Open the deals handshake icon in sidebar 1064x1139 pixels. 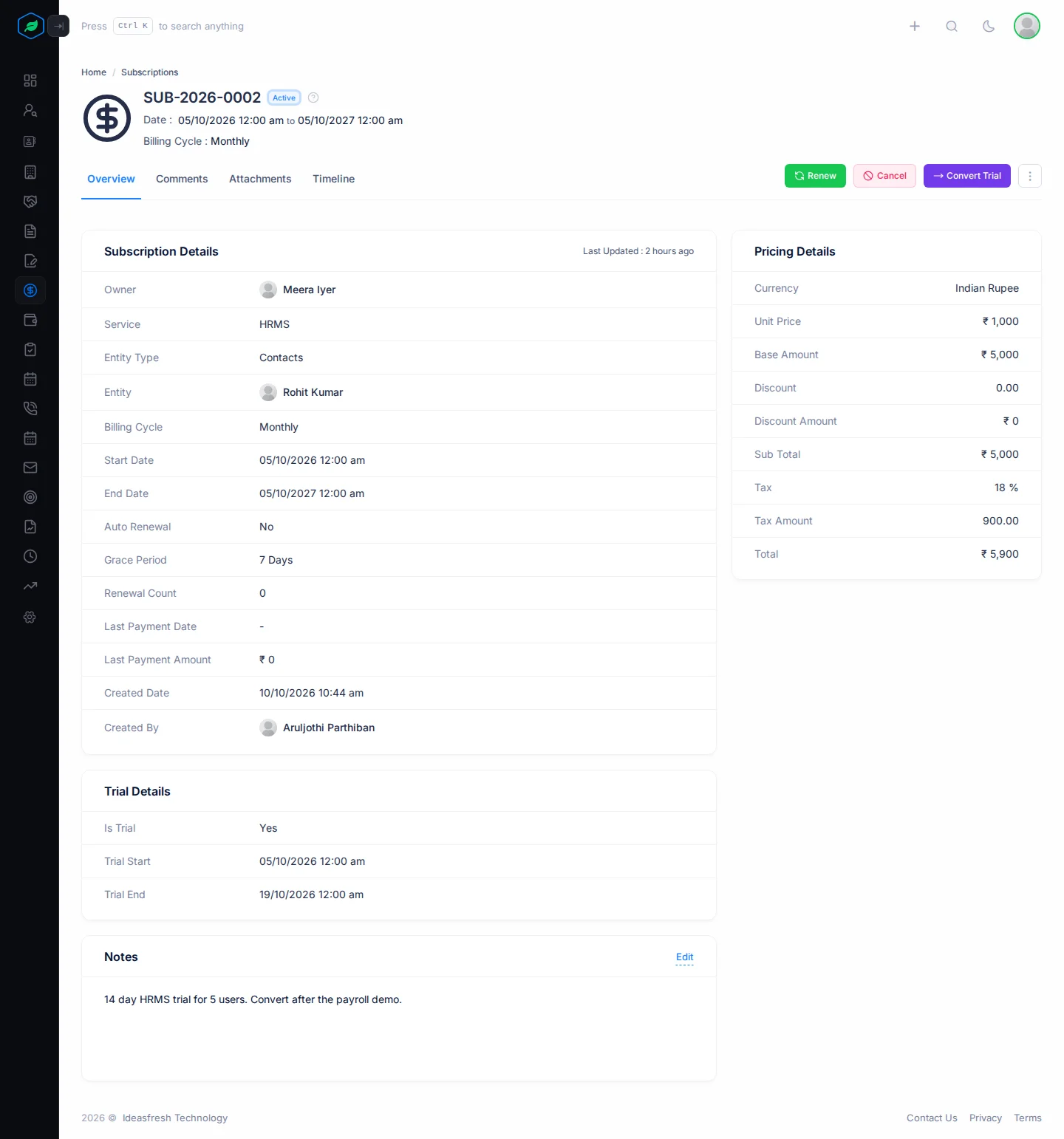click(x=30, y=202)
